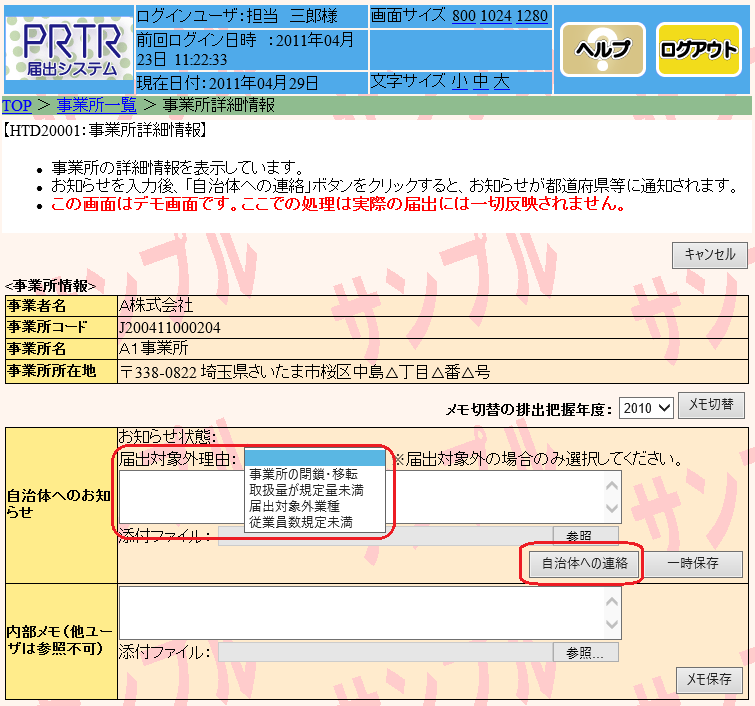This screenshot has height=706, width=755.
Task: Click the メモ保存 button
Action: [709, 680]
